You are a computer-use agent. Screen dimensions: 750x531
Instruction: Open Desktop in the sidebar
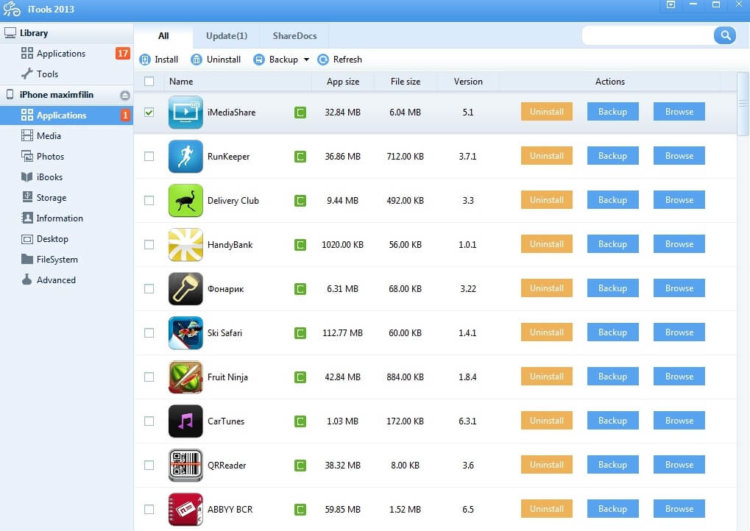66,239
